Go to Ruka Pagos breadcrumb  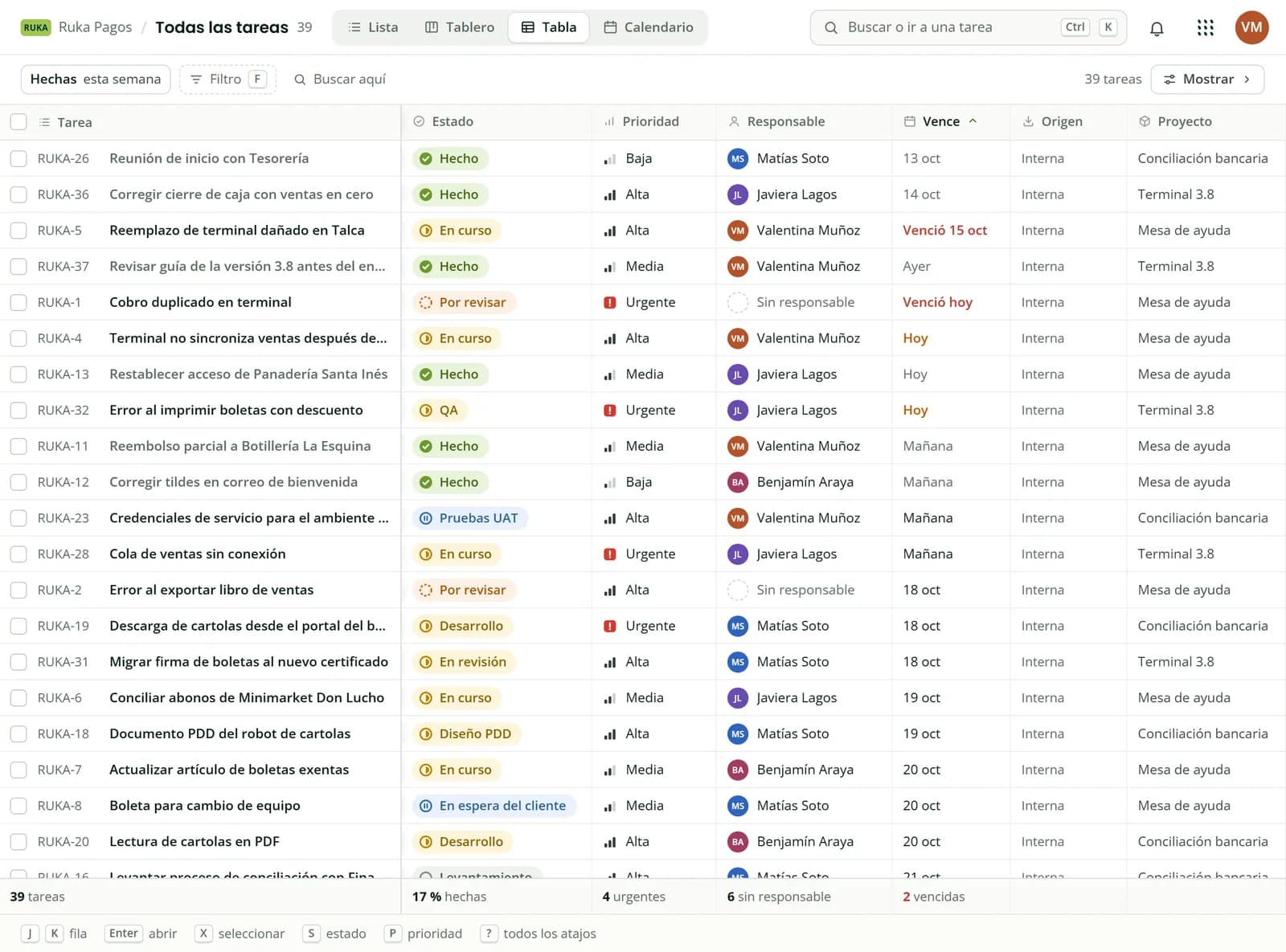pyautogui.click(x=95, y=27)
